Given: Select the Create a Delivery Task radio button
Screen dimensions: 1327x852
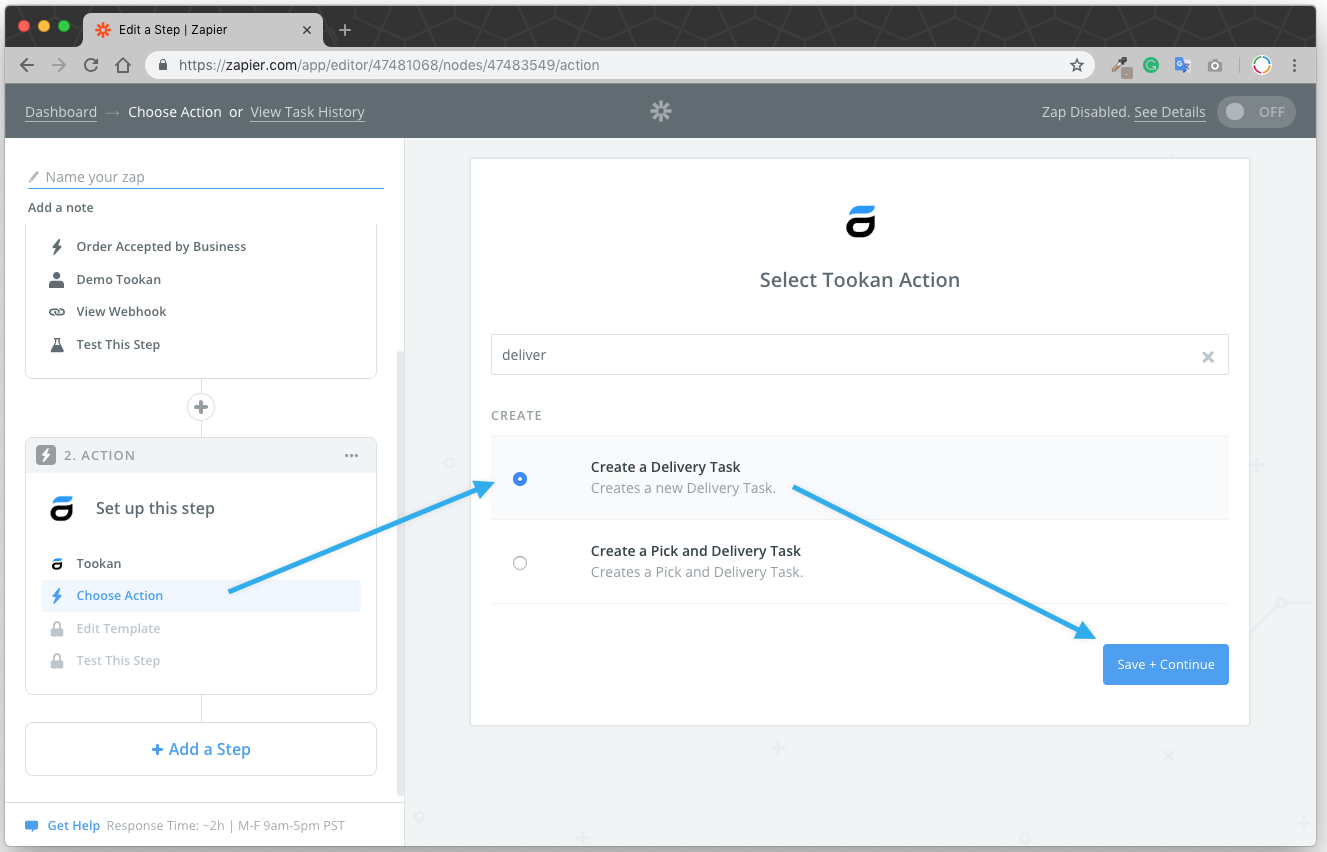Looking at the screenshot, I should (x=520, y=479).
